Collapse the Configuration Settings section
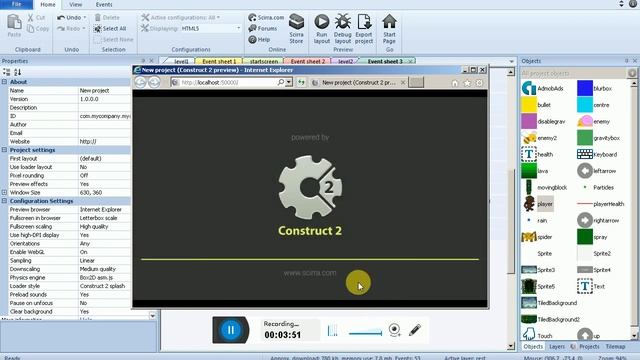 (x=4, y=201)
